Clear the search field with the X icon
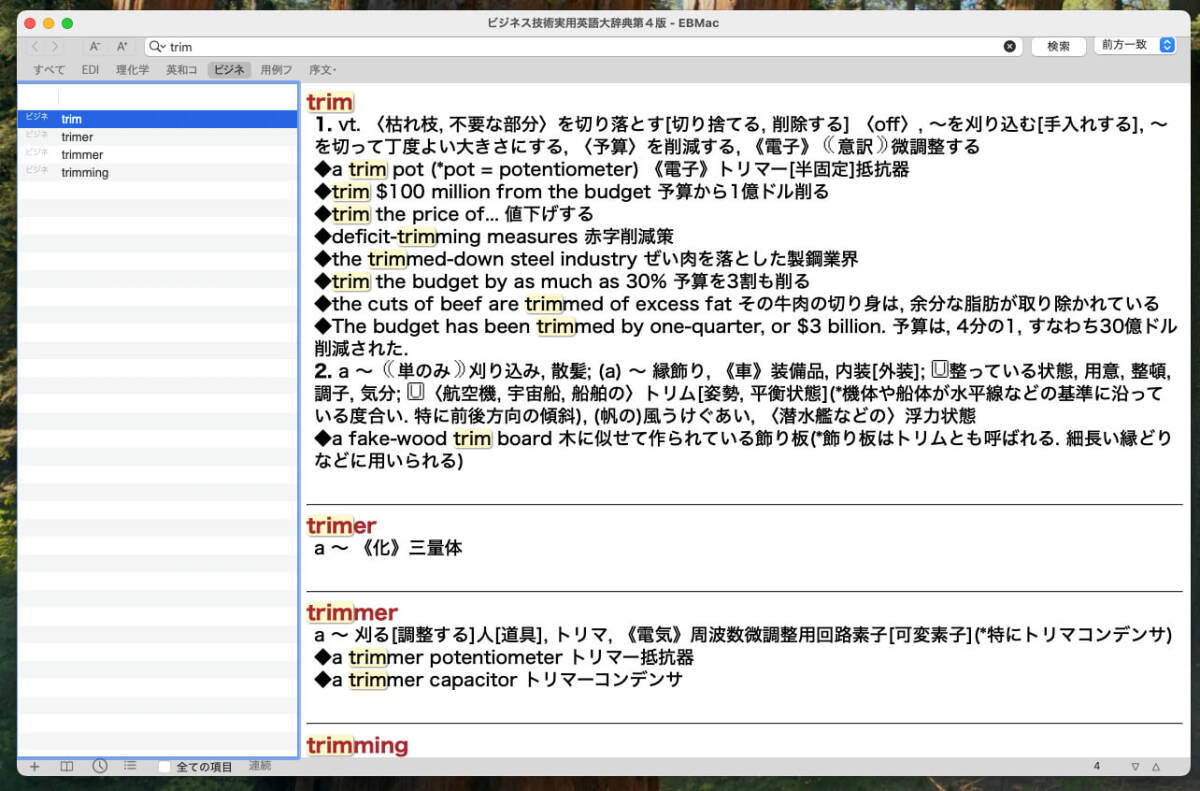Viewport: 1200px width, 791px height. (1009, 46)
